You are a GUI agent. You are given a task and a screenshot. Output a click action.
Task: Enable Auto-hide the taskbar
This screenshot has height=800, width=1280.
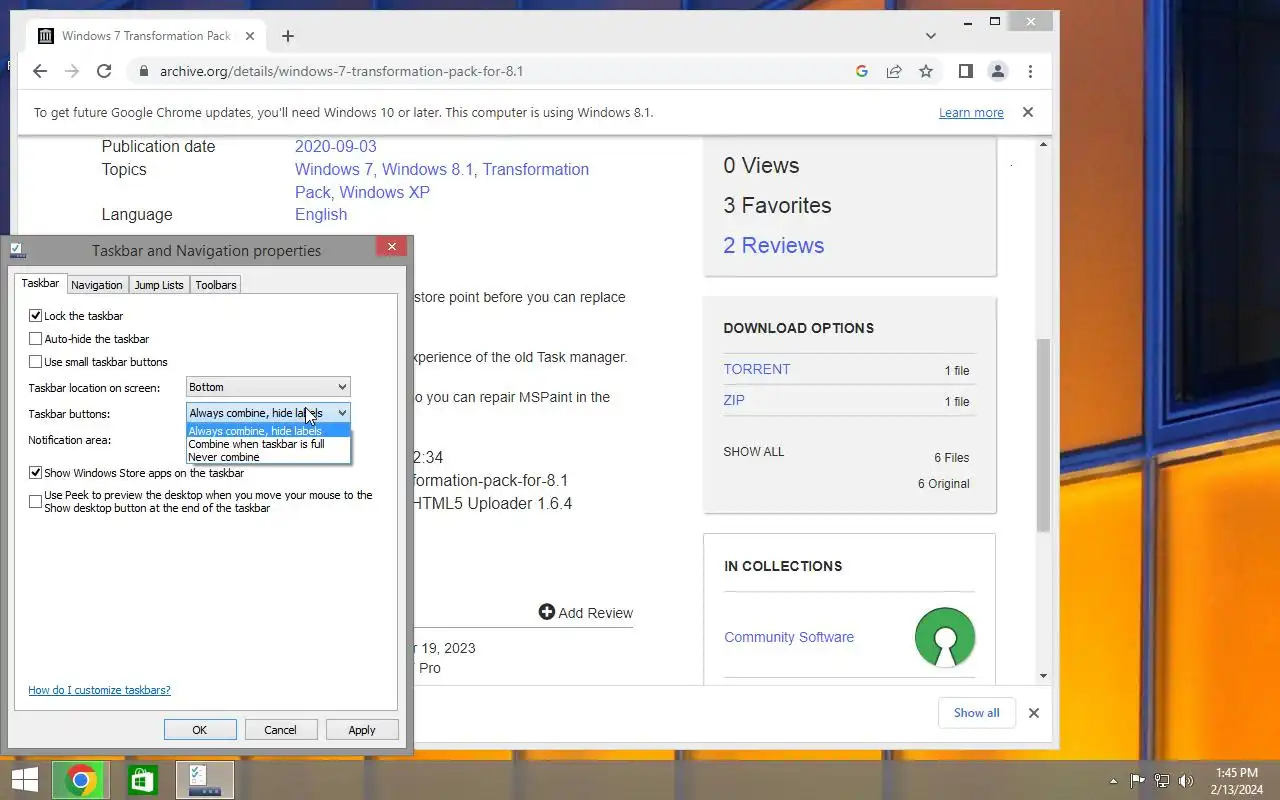pos(36,338)
